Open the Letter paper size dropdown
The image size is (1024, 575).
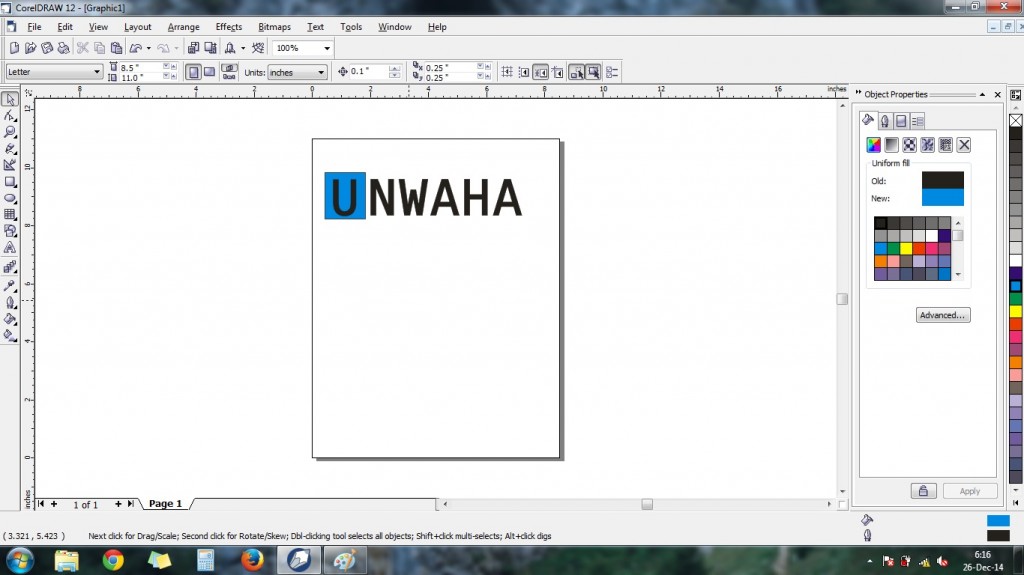click(97, 72)
